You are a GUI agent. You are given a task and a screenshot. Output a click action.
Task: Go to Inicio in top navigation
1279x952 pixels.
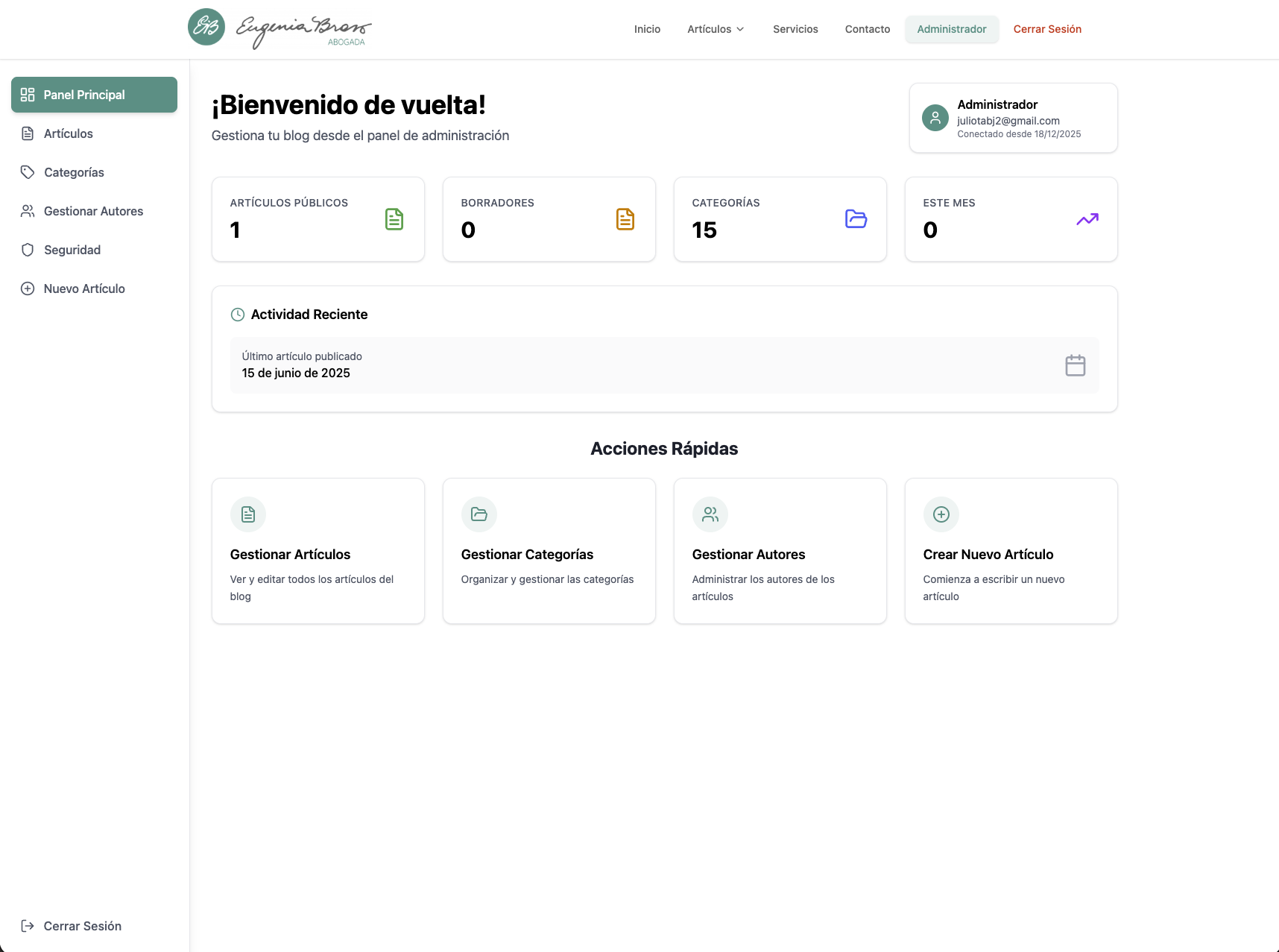coord(647,29)
